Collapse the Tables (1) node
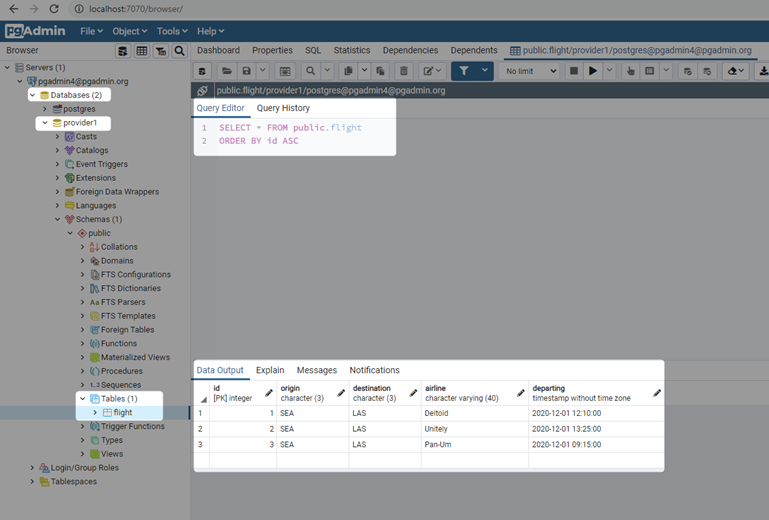The image size is (769, 520). click(83, 399)
